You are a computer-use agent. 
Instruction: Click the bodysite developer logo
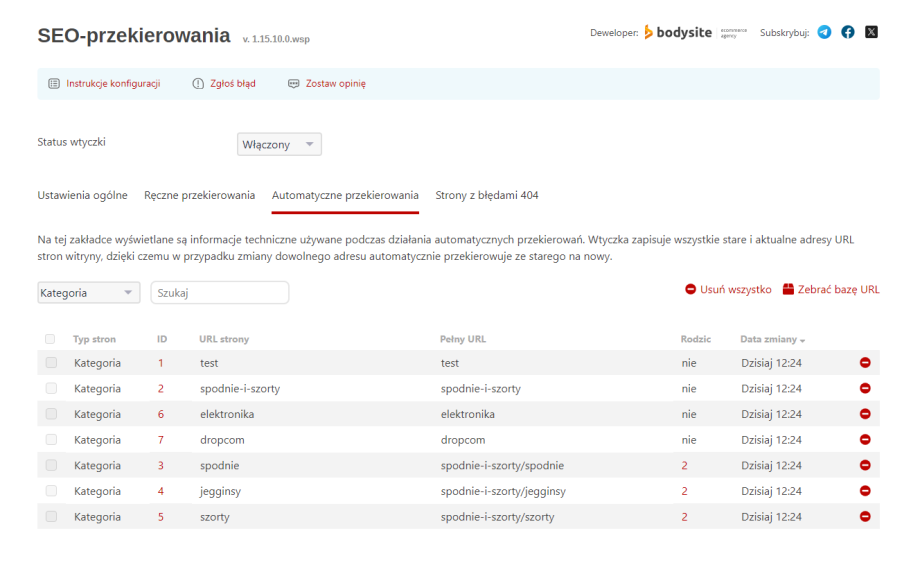(678, 32)
